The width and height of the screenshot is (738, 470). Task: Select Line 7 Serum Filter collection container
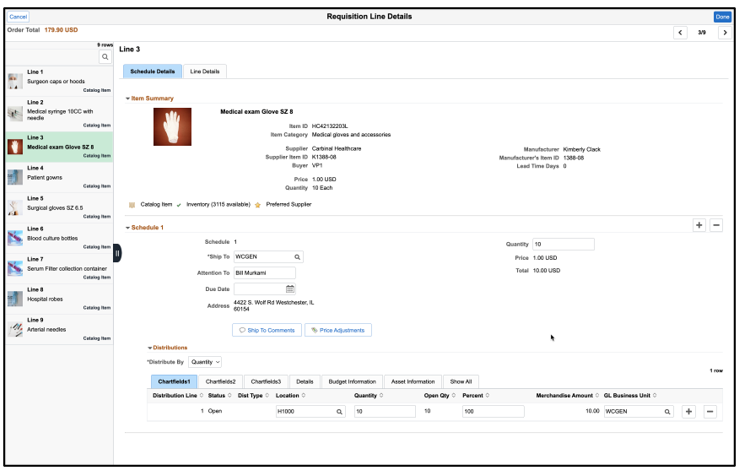point(59,268)
